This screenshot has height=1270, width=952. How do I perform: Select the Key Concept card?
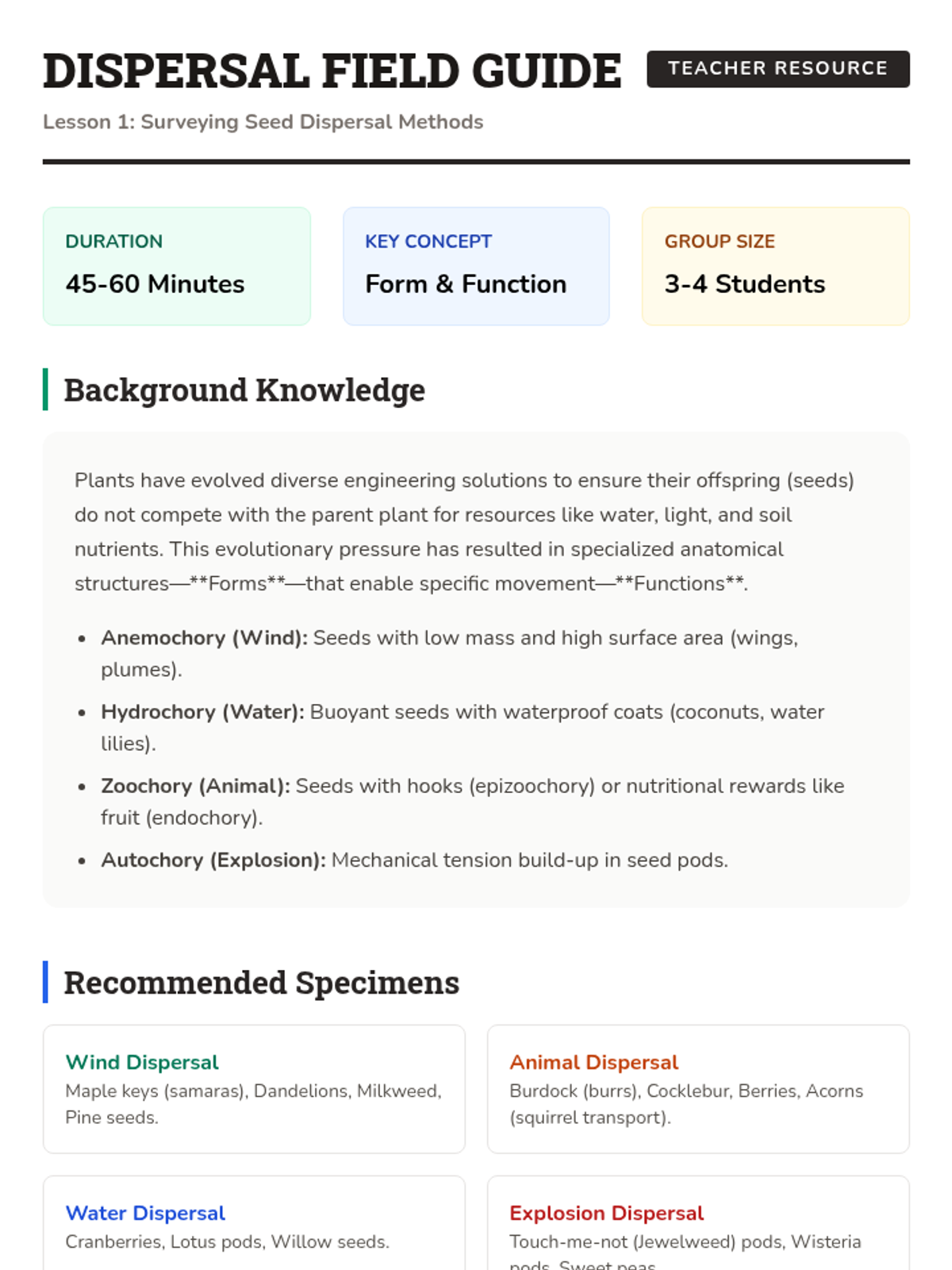point(475,266)
